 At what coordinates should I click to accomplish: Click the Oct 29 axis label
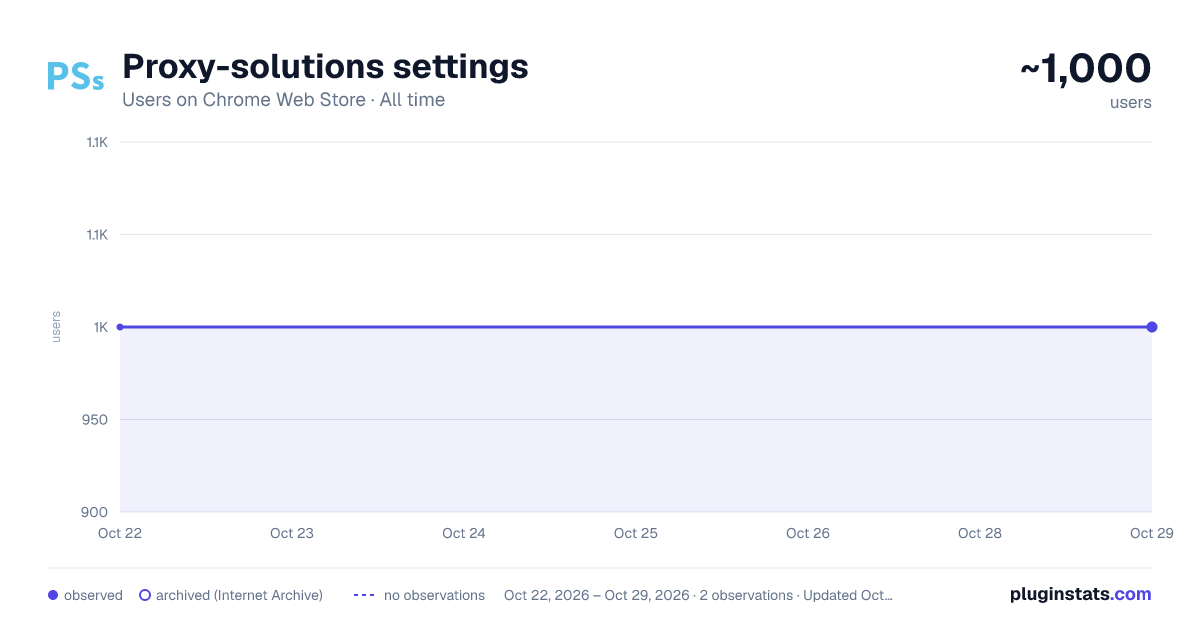coord(1152,533)
